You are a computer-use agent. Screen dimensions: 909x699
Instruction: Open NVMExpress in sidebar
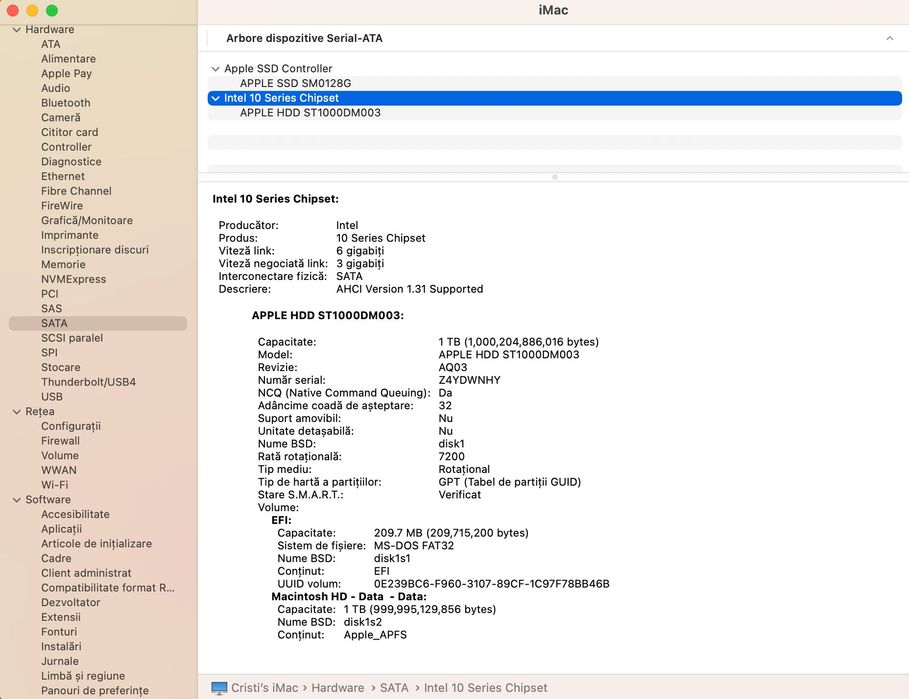point(74,279)
